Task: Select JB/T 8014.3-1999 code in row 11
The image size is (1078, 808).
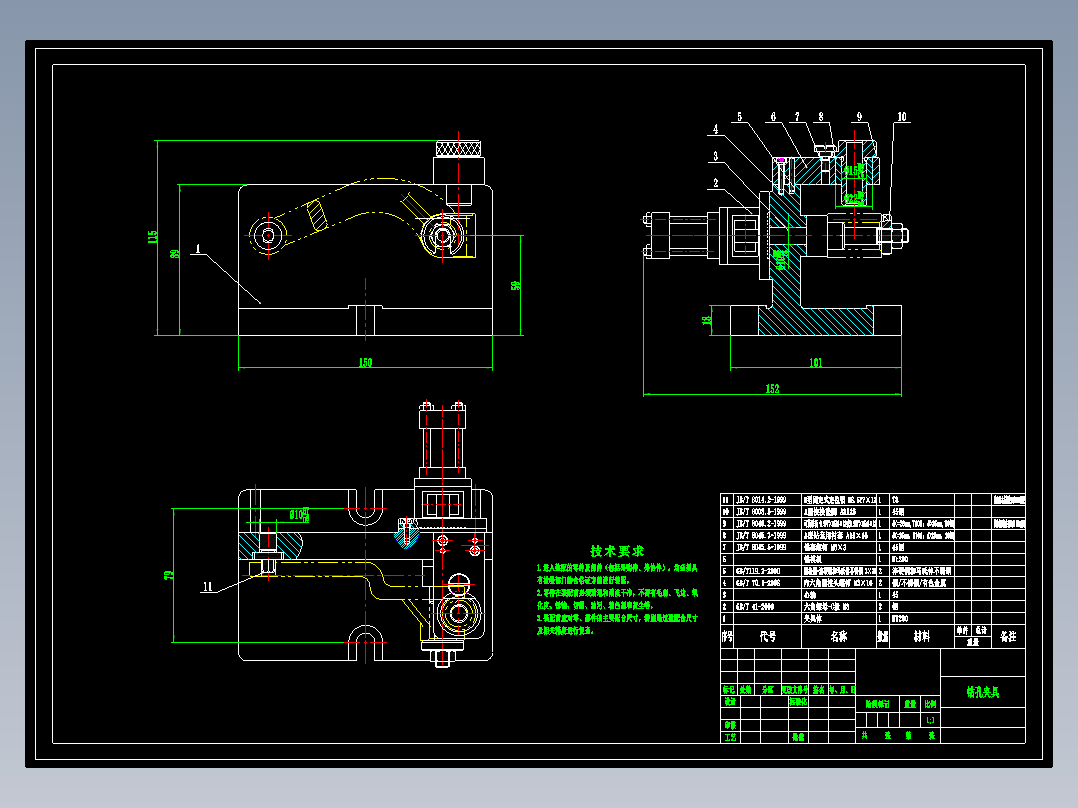Action: pos(760,500)
